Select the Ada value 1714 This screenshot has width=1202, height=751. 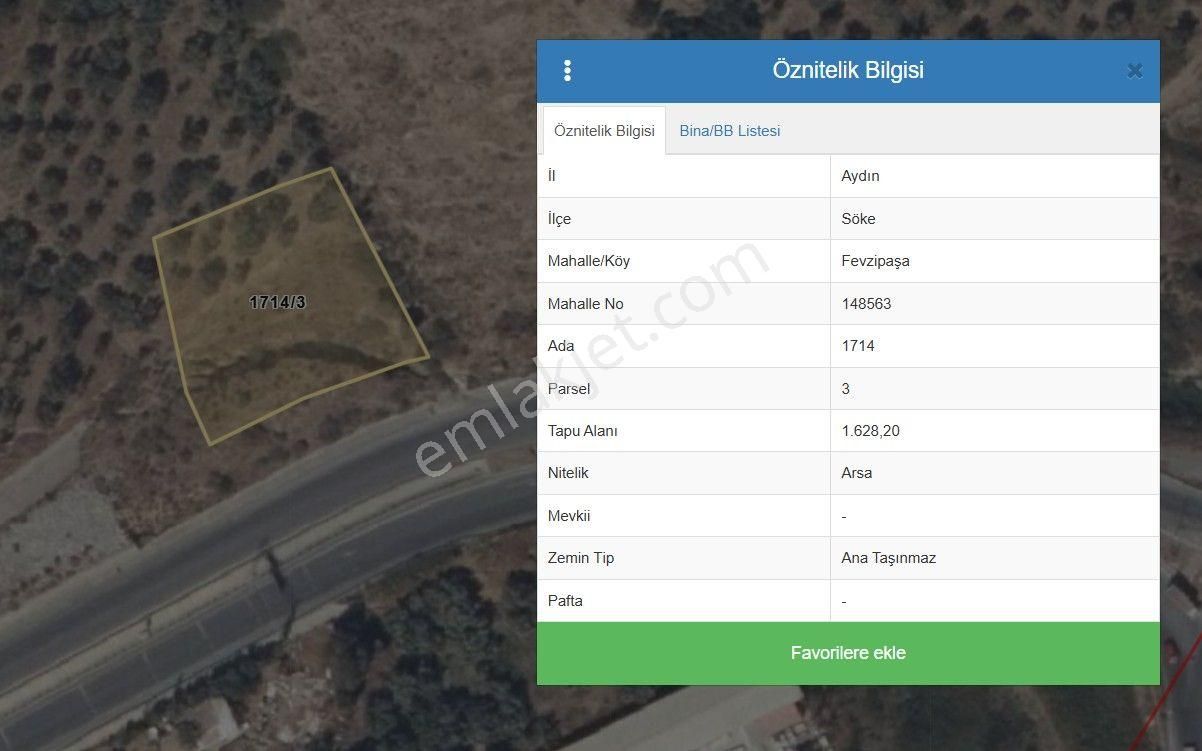click(x=858, y=346)
